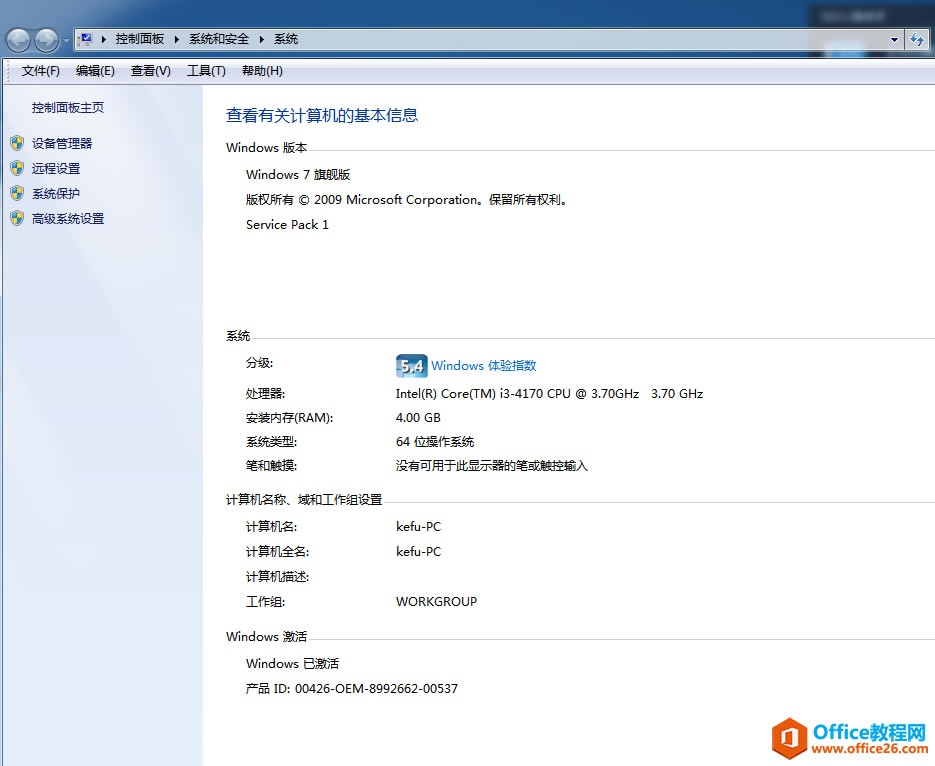The image size is (935, 766).
Task: Click shield icon beside 远程设置
Action: click(x=17, y=168)
